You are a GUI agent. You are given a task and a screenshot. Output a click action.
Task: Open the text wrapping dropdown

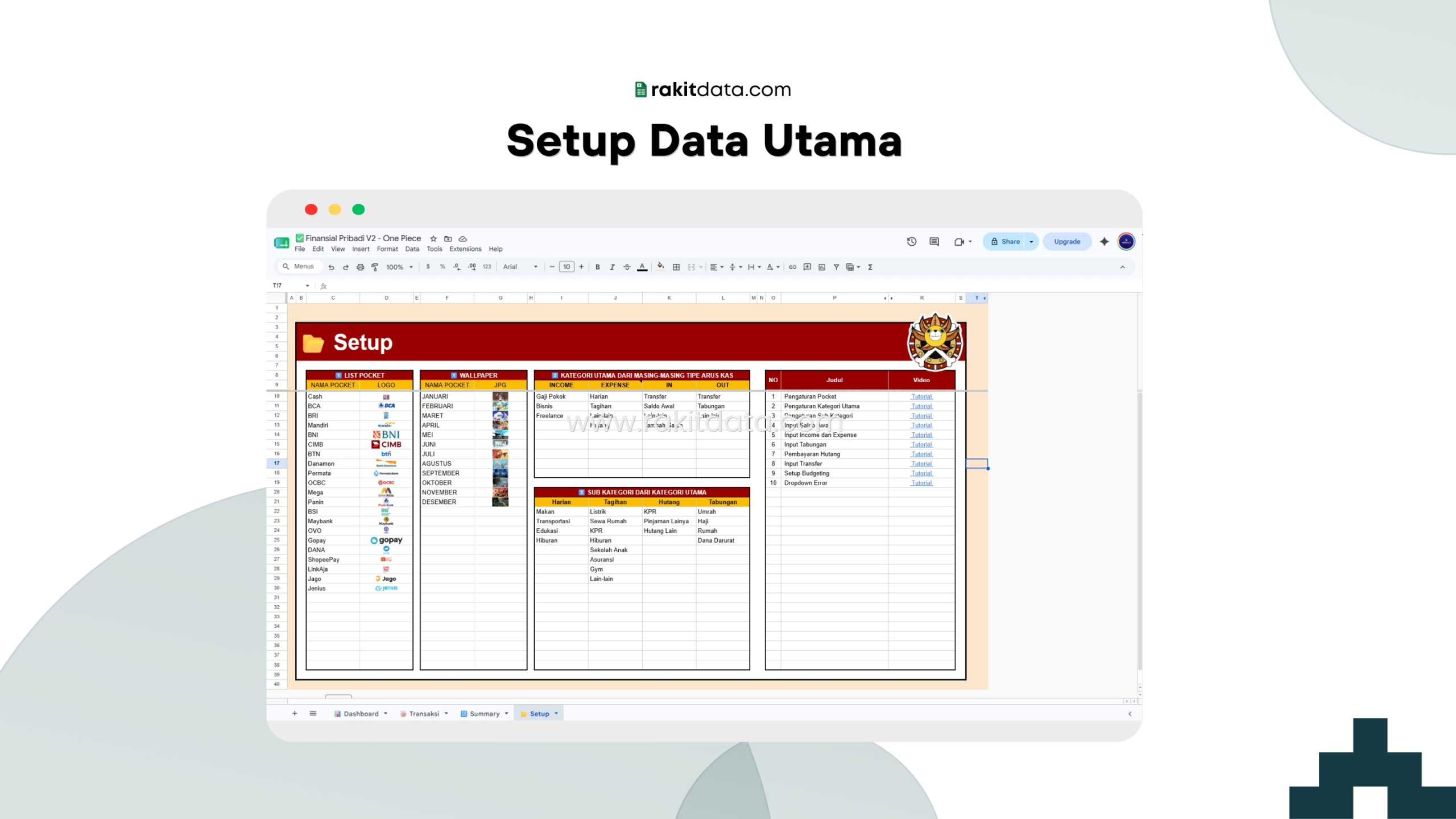click(x=754, y=267)
